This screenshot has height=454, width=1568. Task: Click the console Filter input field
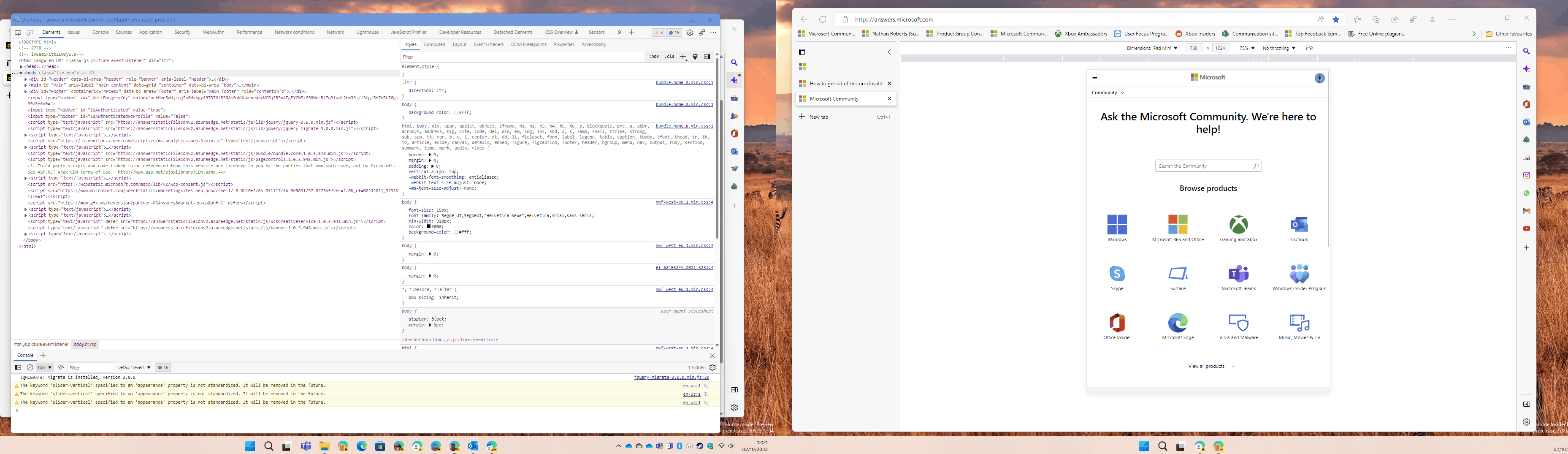tap(90, 367)
